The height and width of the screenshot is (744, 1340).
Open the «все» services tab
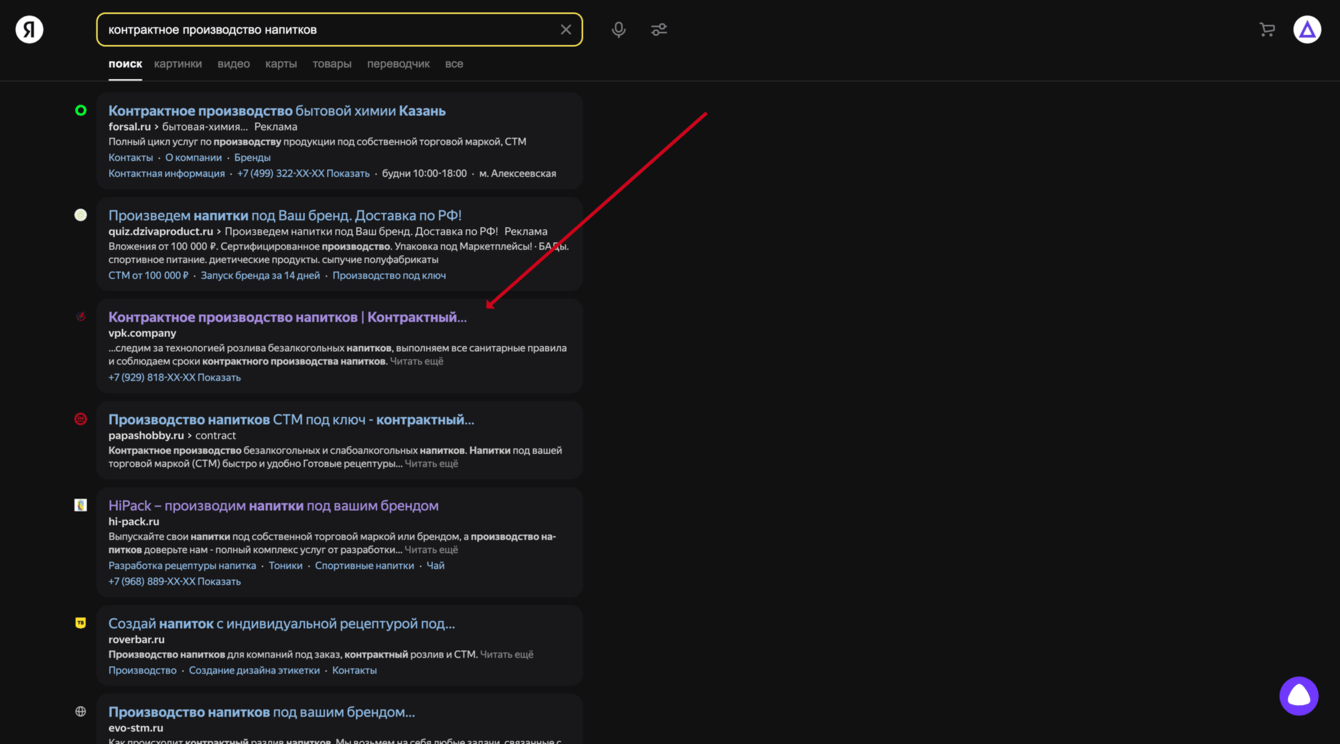pos(454,64)
